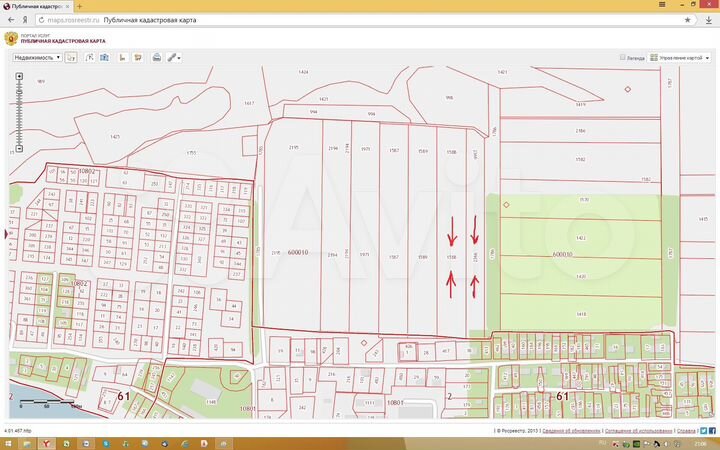Expand the Недвижимость dropdown
Image resolution: width=720 pixels, height=450 pixels.
coord(37,57)
